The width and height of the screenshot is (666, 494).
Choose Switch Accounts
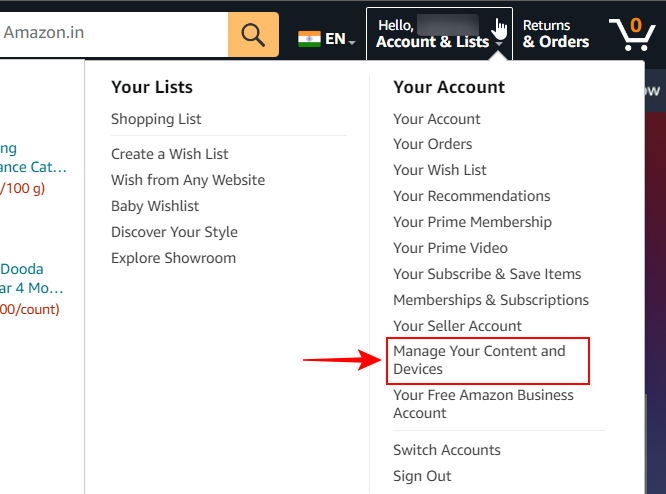447,450
